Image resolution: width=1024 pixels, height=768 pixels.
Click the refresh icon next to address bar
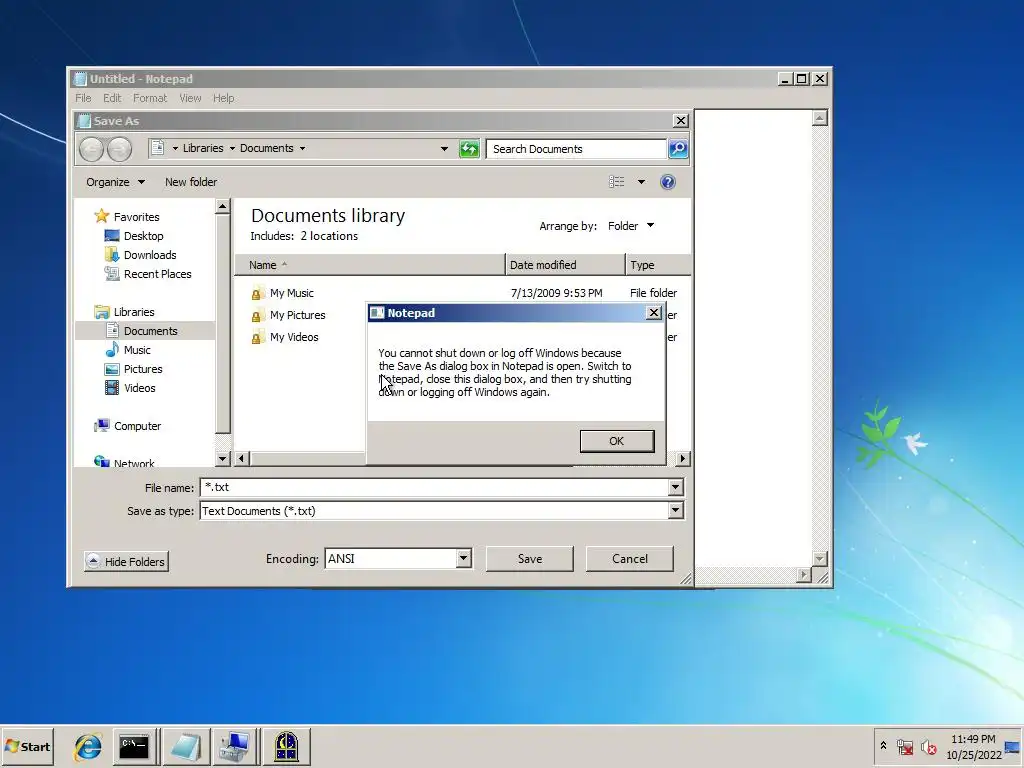pyautogui.click(x=469, y=149)
